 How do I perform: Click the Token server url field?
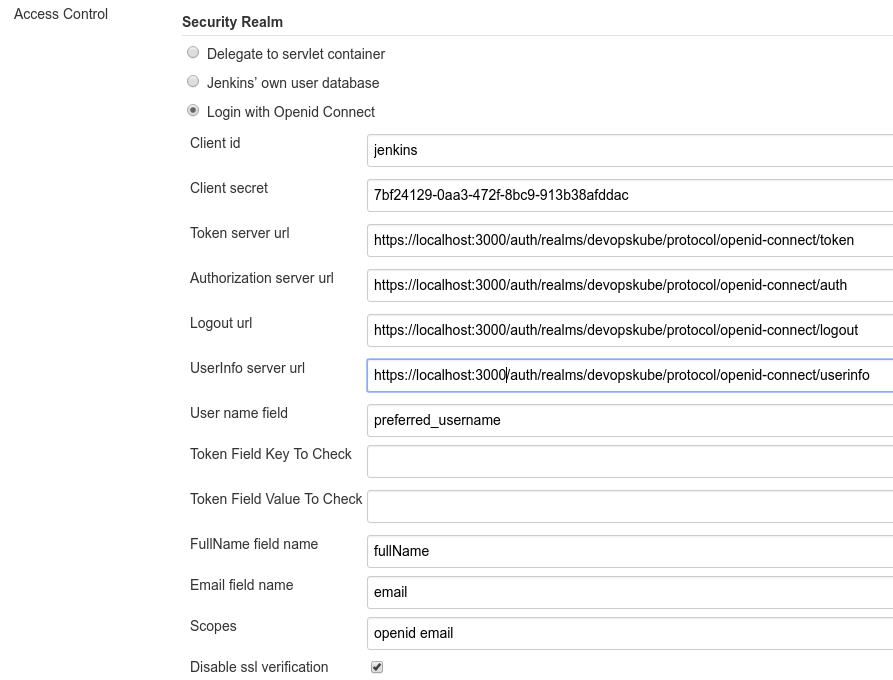click(630, 240)
